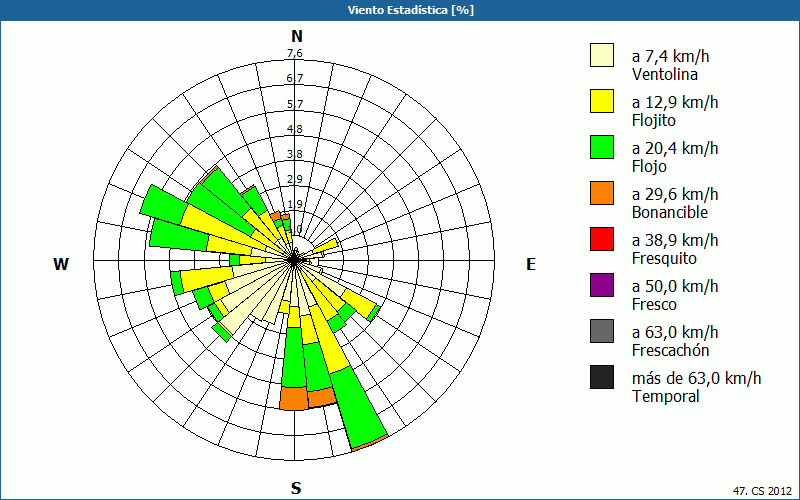Click the 7,6 scale value
Image resolution: width=800 pixels, height=500 pixels.
coord(295,54)
